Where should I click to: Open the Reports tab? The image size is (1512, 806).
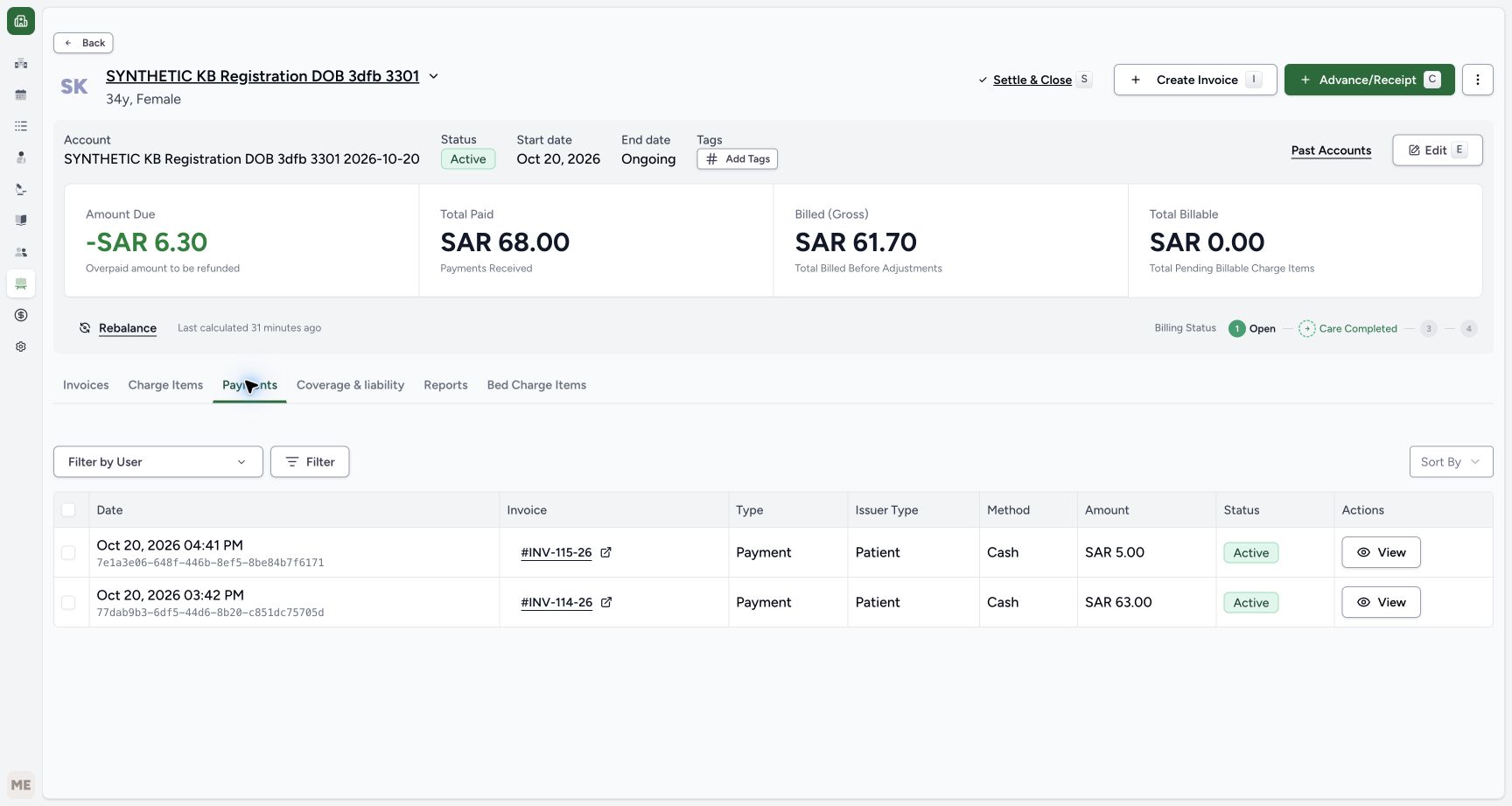pyautogui.click(x=445, y=385)
